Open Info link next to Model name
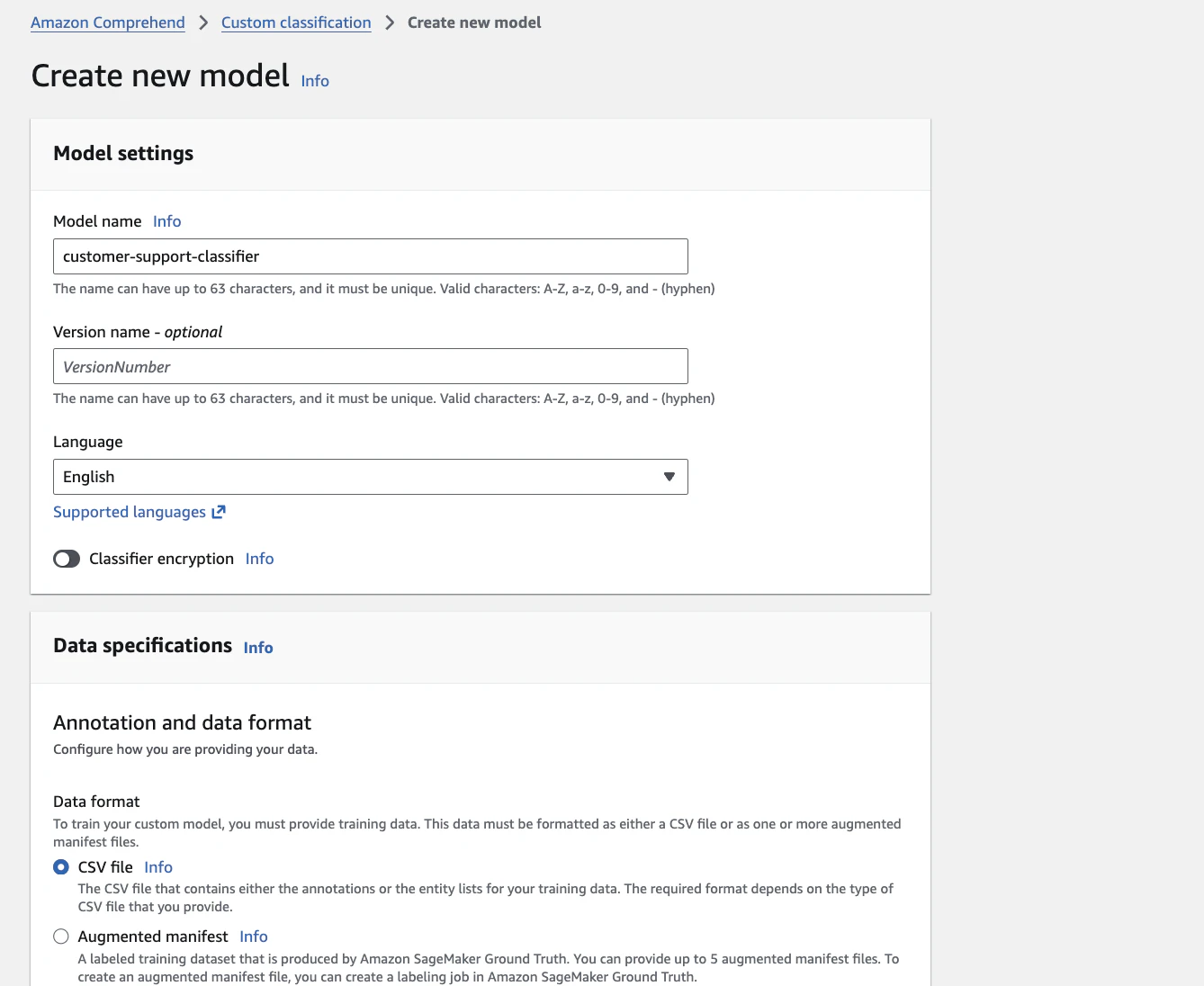The width and height of the screenshot is (1204, 986). pos(167,221)
